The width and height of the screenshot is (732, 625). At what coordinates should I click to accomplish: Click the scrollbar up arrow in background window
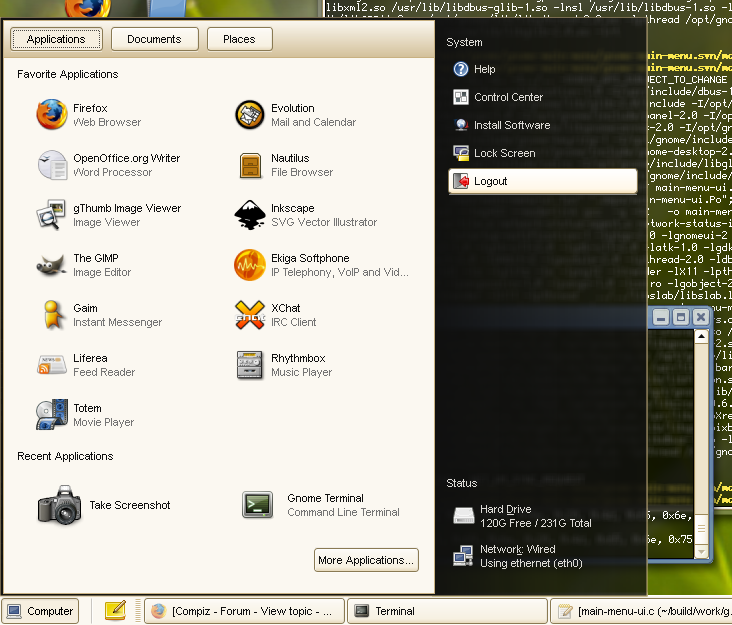coord(701,336)
